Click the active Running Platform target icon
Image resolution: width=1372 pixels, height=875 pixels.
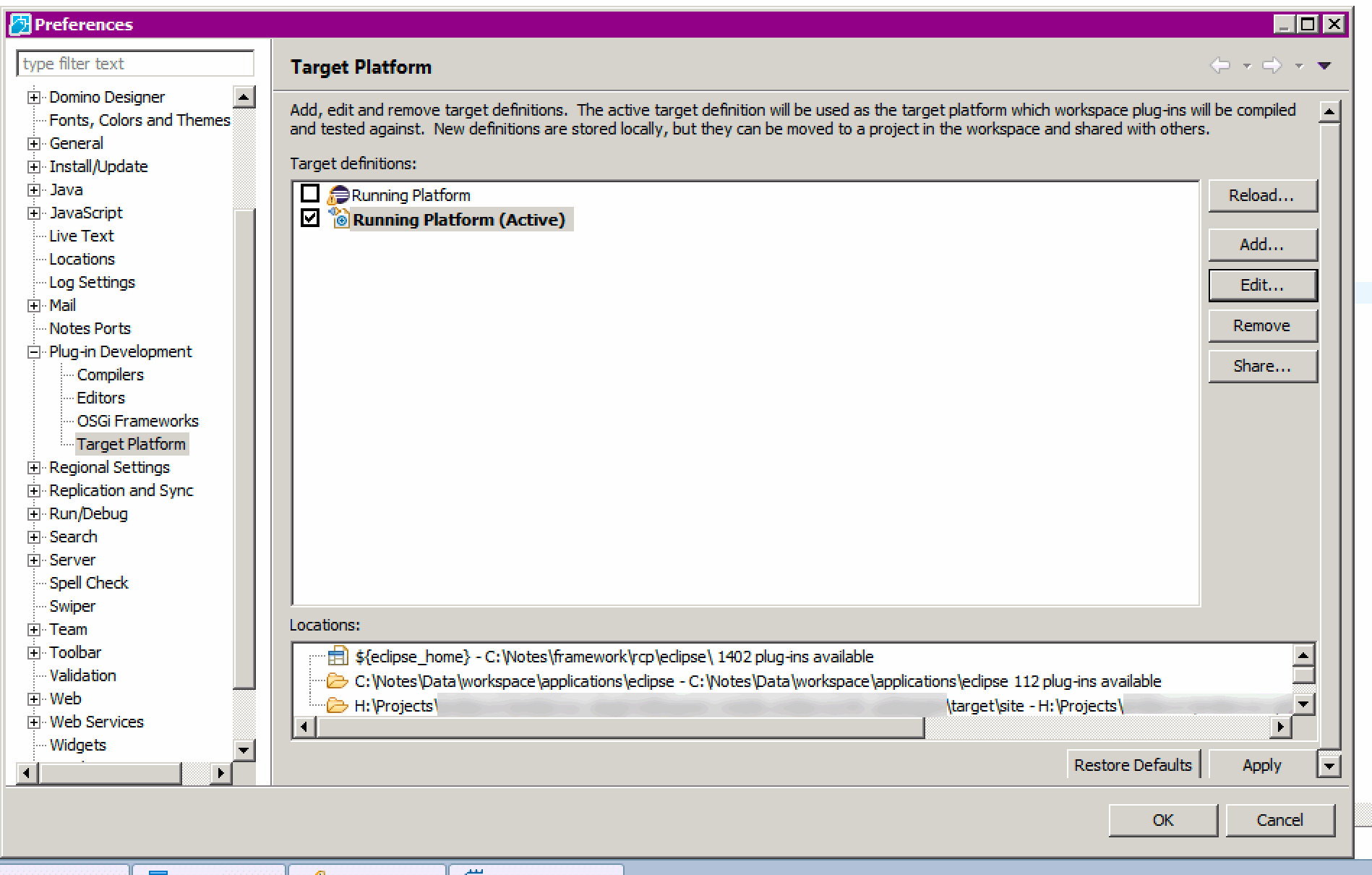tap(338, 218)
